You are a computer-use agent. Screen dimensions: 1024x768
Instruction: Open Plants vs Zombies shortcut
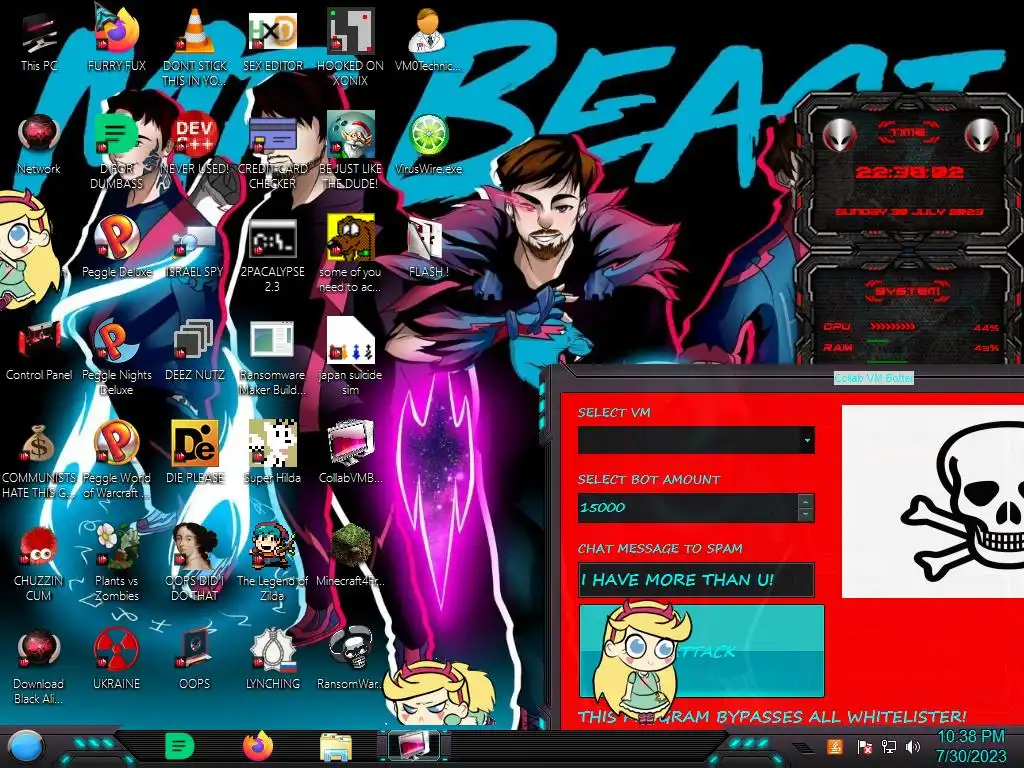[x=116, y=563]
